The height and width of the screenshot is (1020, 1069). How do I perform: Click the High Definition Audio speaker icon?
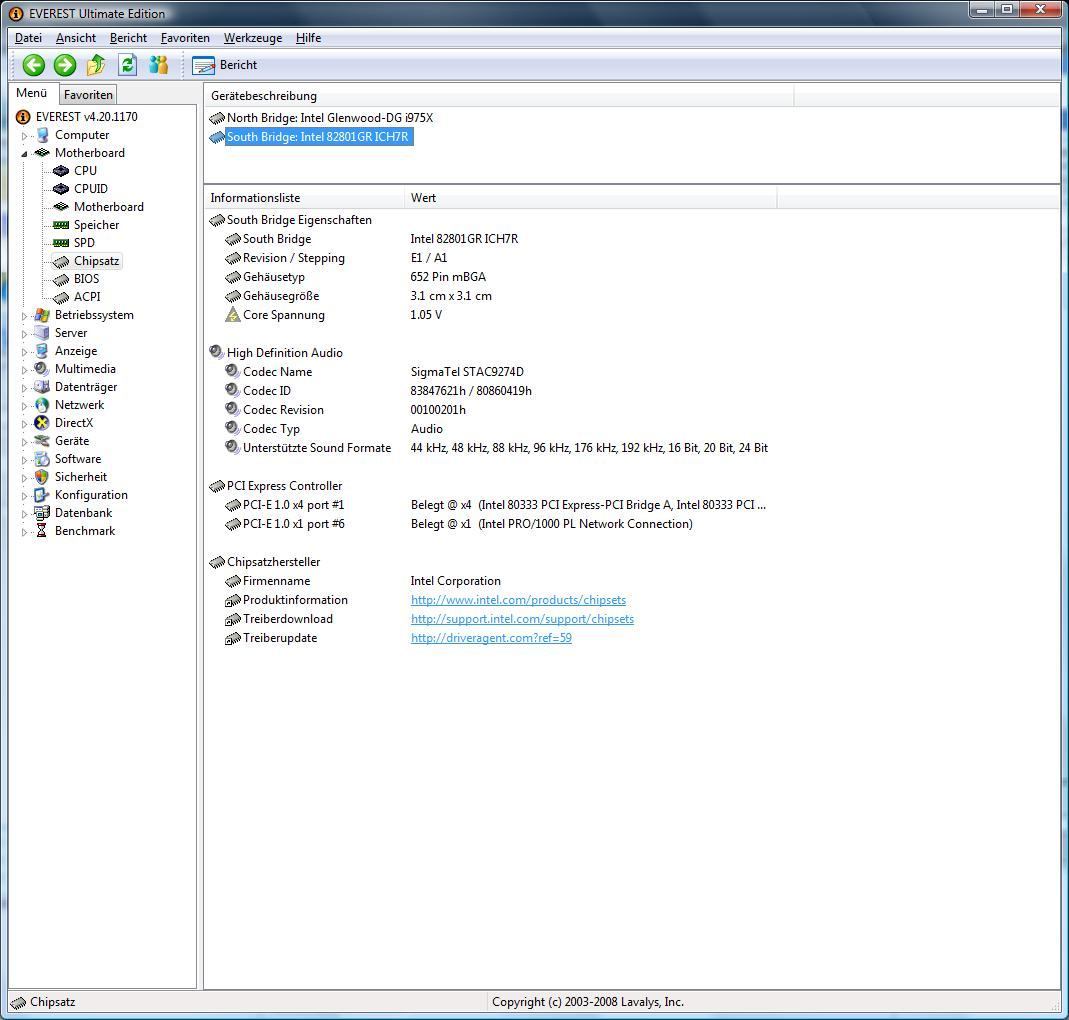click(x=217, y=352)
